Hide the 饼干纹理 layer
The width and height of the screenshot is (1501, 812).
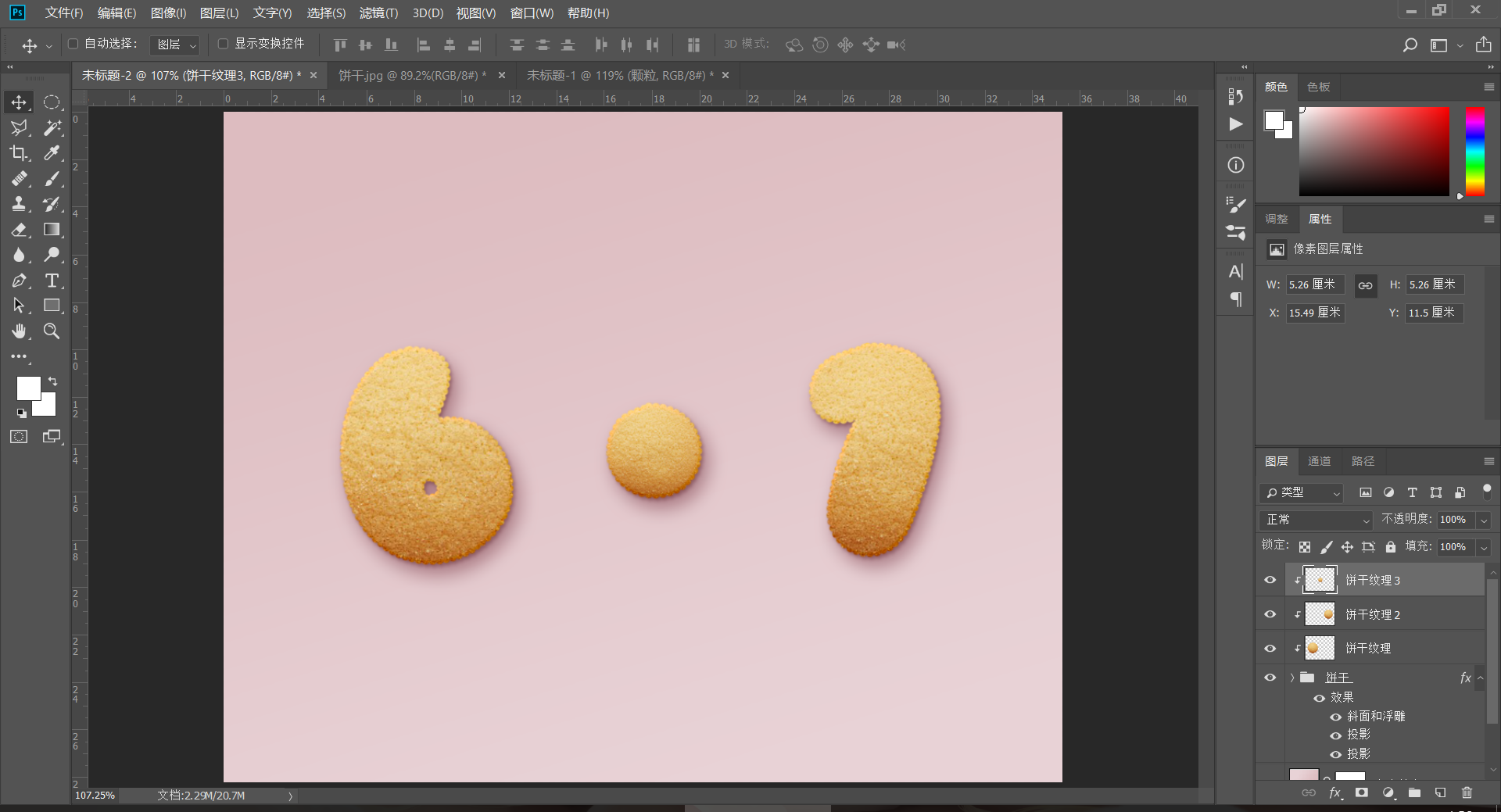[x=1270, y=648]
